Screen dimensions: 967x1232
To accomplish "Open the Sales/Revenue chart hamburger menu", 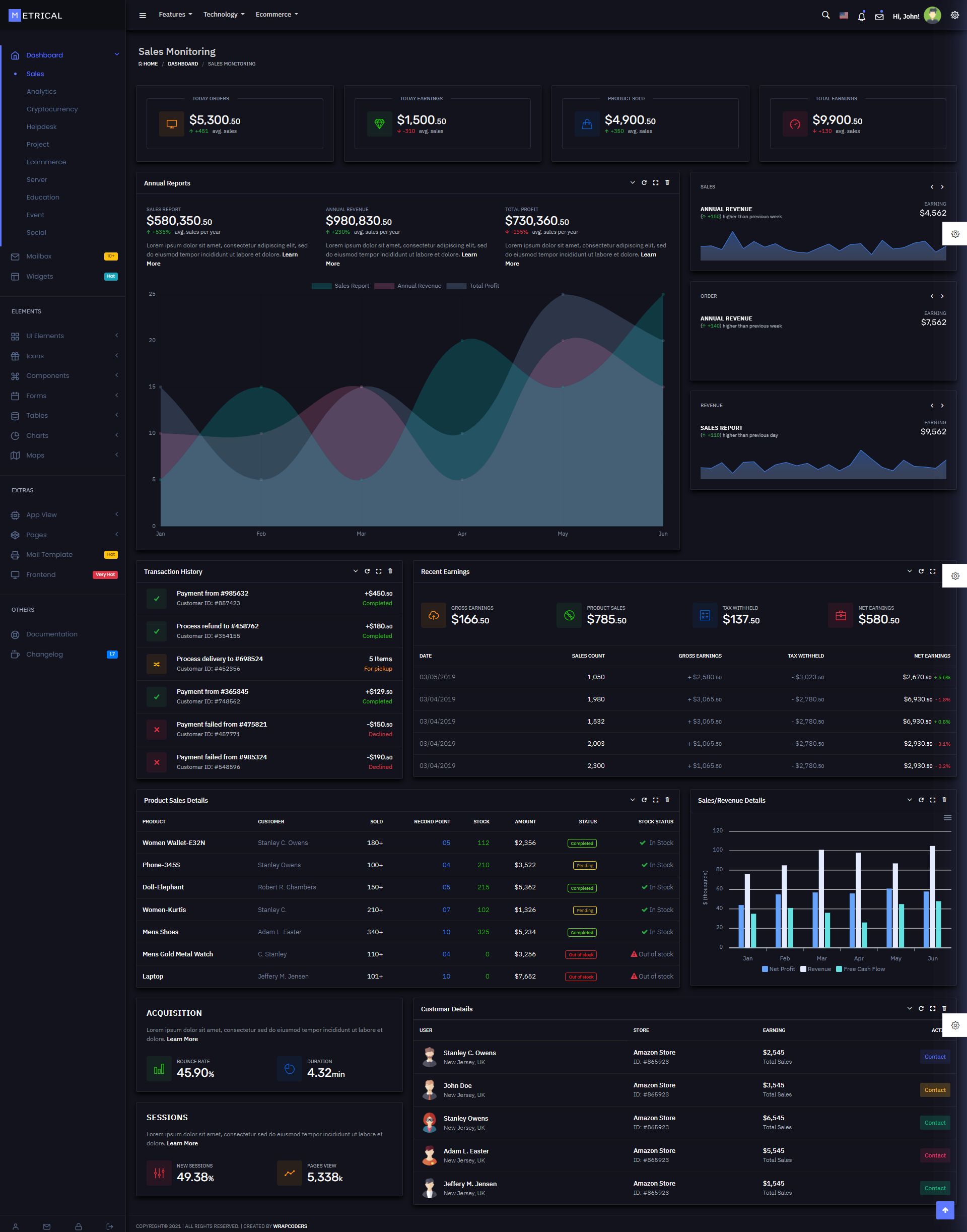I will pyautogui.click(x=947, y=817).
